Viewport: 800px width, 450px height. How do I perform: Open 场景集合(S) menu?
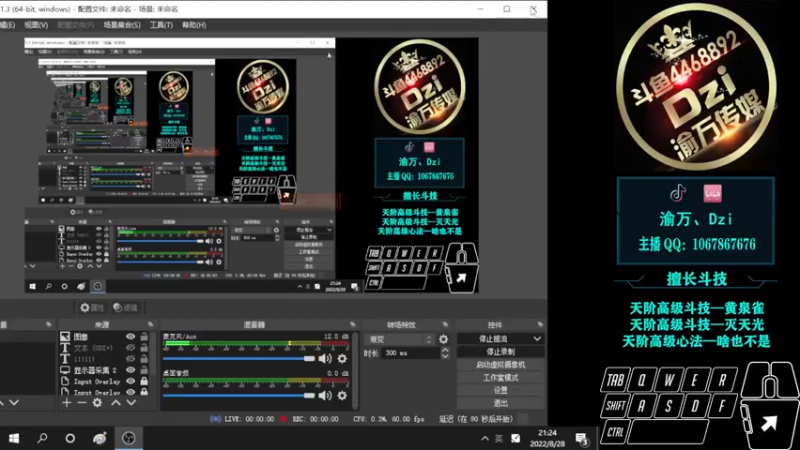122,25
